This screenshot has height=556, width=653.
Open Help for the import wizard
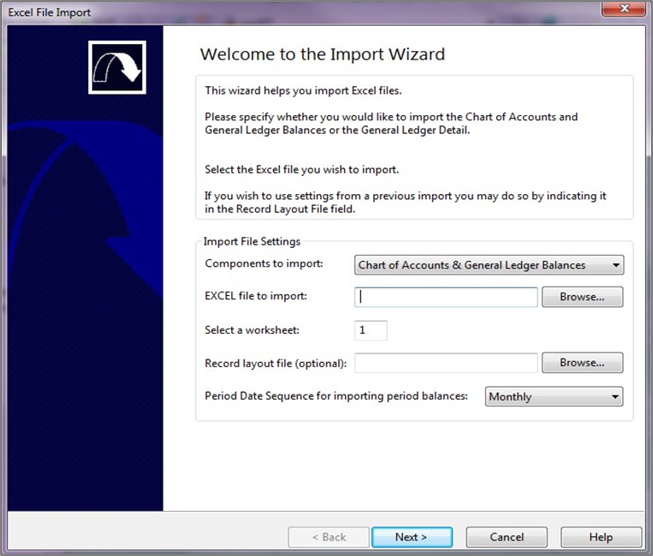(x=601, y=537)
